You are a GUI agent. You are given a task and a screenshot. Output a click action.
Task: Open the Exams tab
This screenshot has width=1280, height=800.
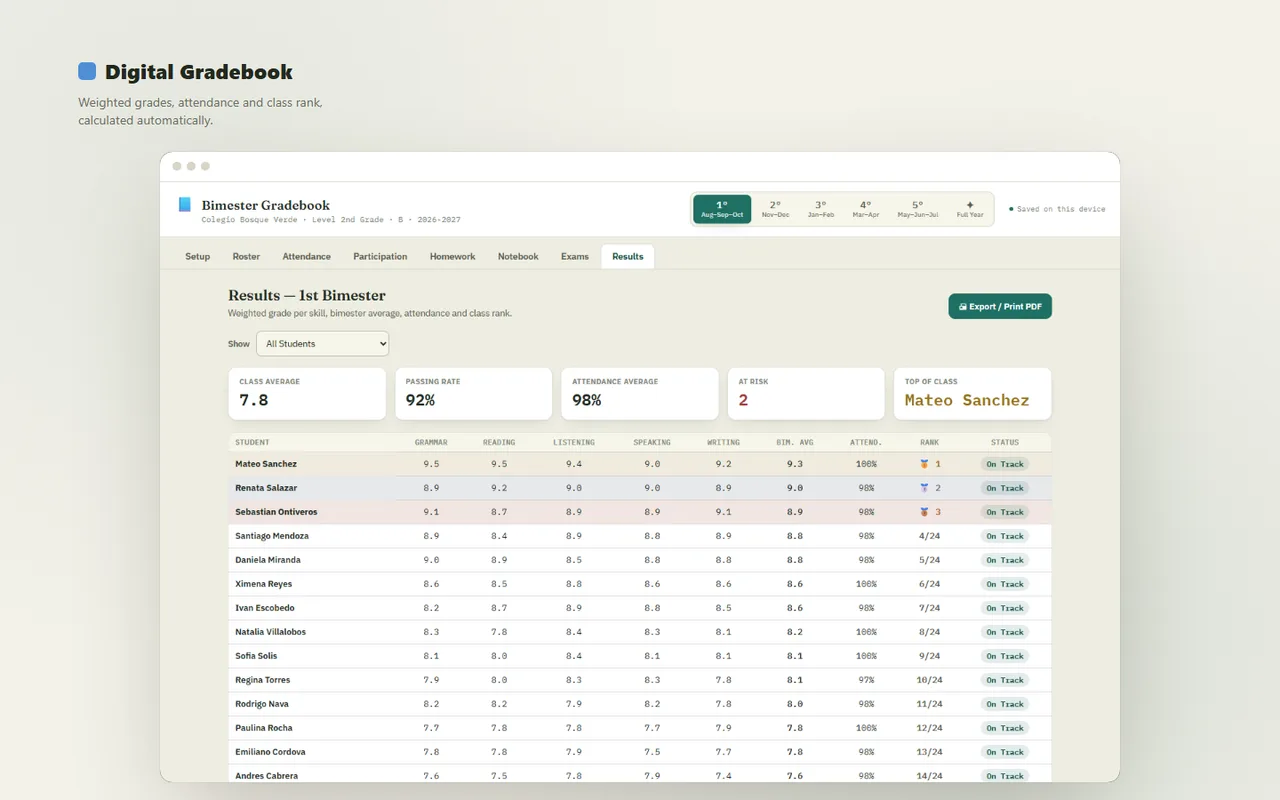click(x=575, y=256)
